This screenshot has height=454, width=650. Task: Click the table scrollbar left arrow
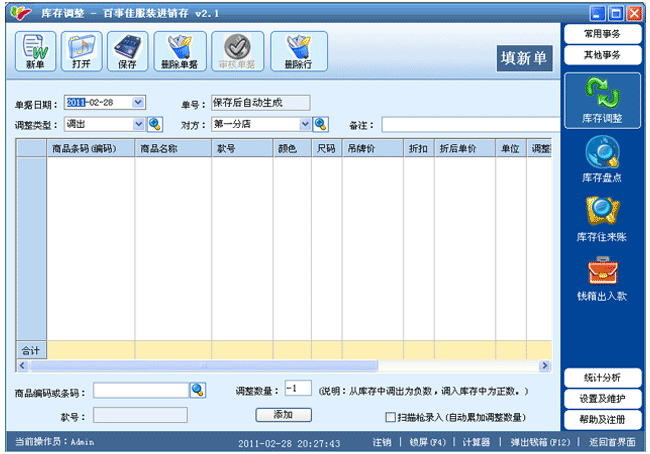(23, 366)
